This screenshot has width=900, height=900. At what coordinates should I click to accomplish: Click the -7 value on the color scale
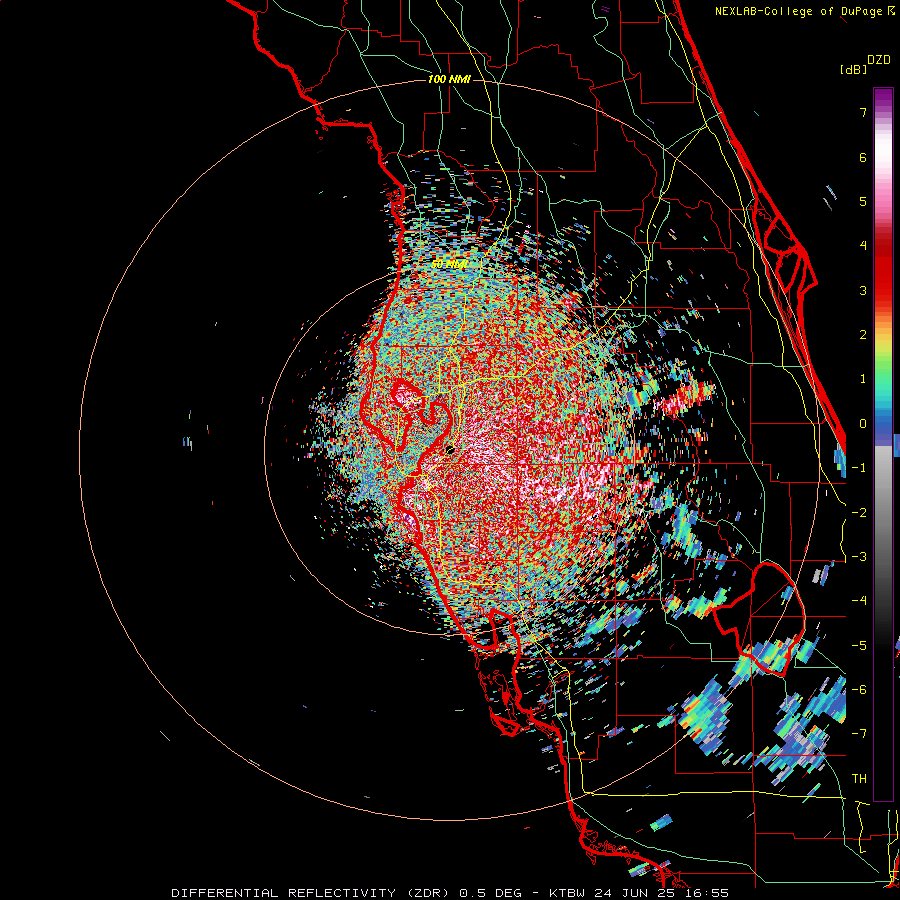tap(859, 734)
